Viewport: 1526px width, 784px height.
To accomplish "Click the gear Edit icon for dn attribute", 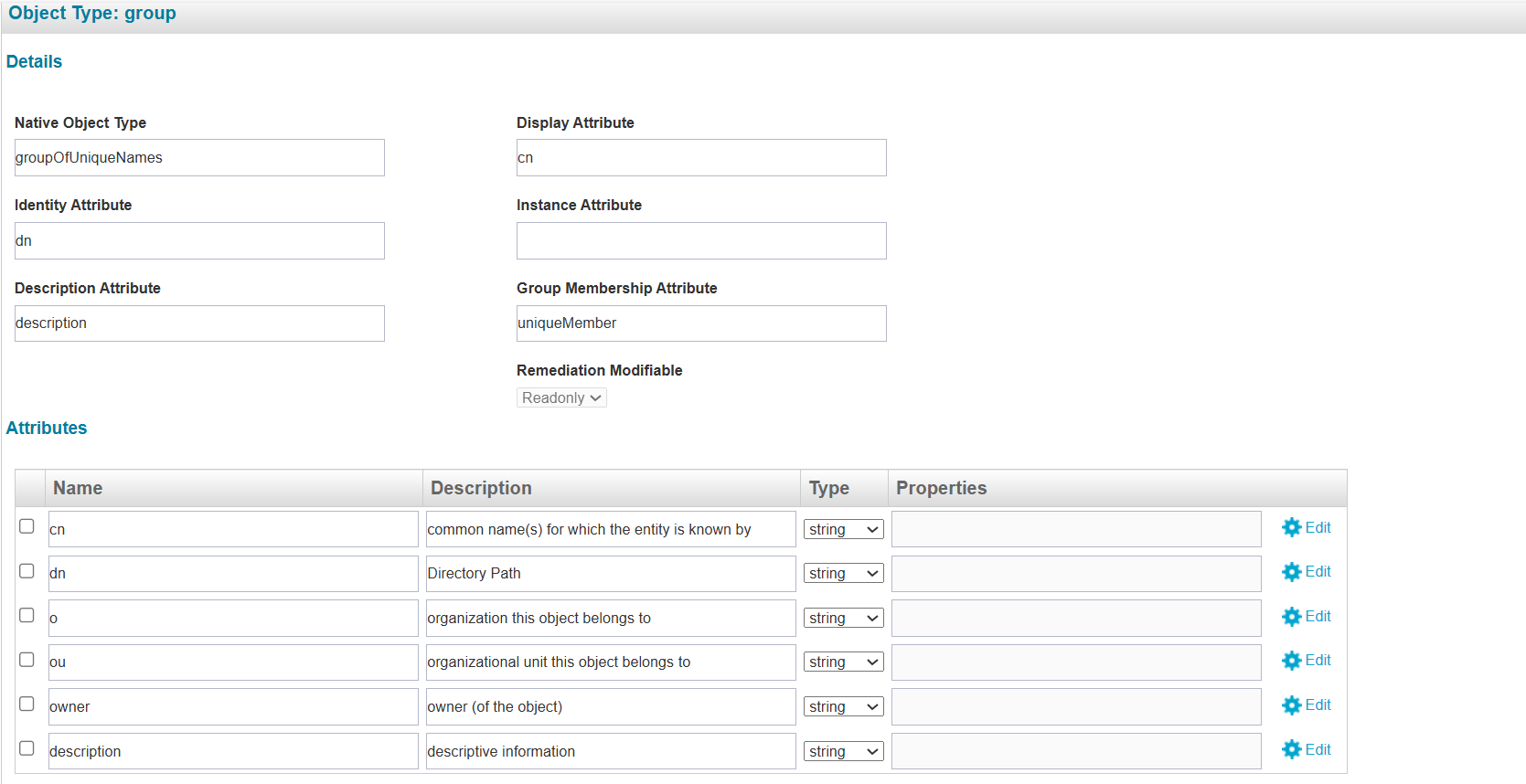I will click(1291, 572).
